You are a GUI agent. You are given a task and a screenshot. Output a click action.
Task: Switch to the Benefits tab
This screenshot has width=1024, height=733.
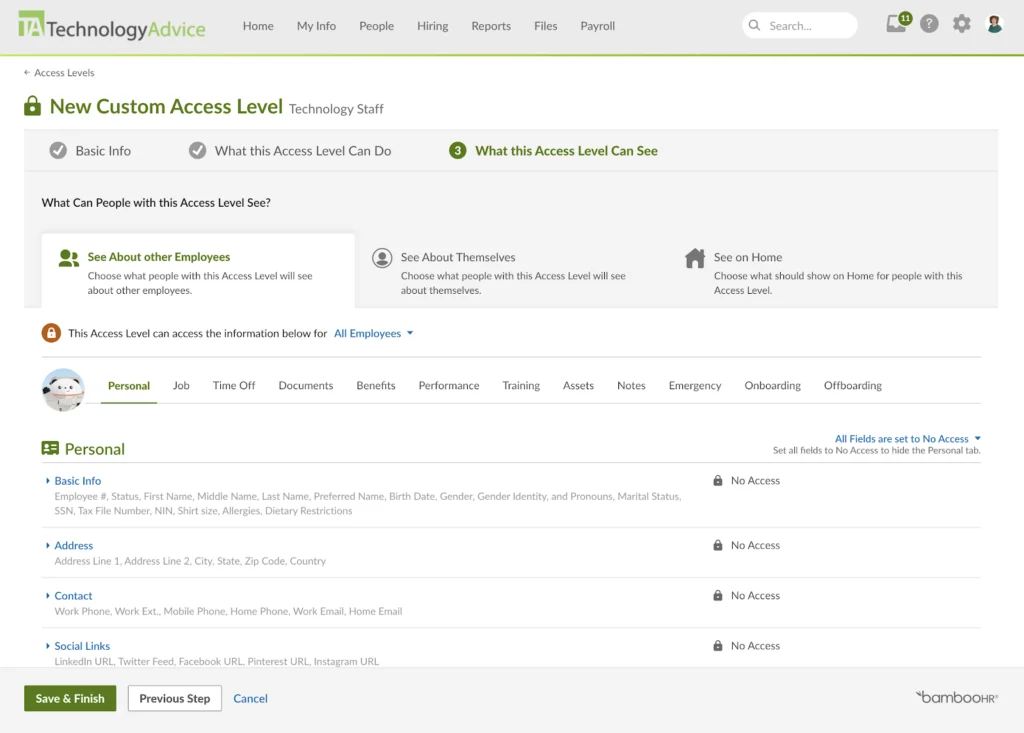pyautogui.click(x=376, y=385)
